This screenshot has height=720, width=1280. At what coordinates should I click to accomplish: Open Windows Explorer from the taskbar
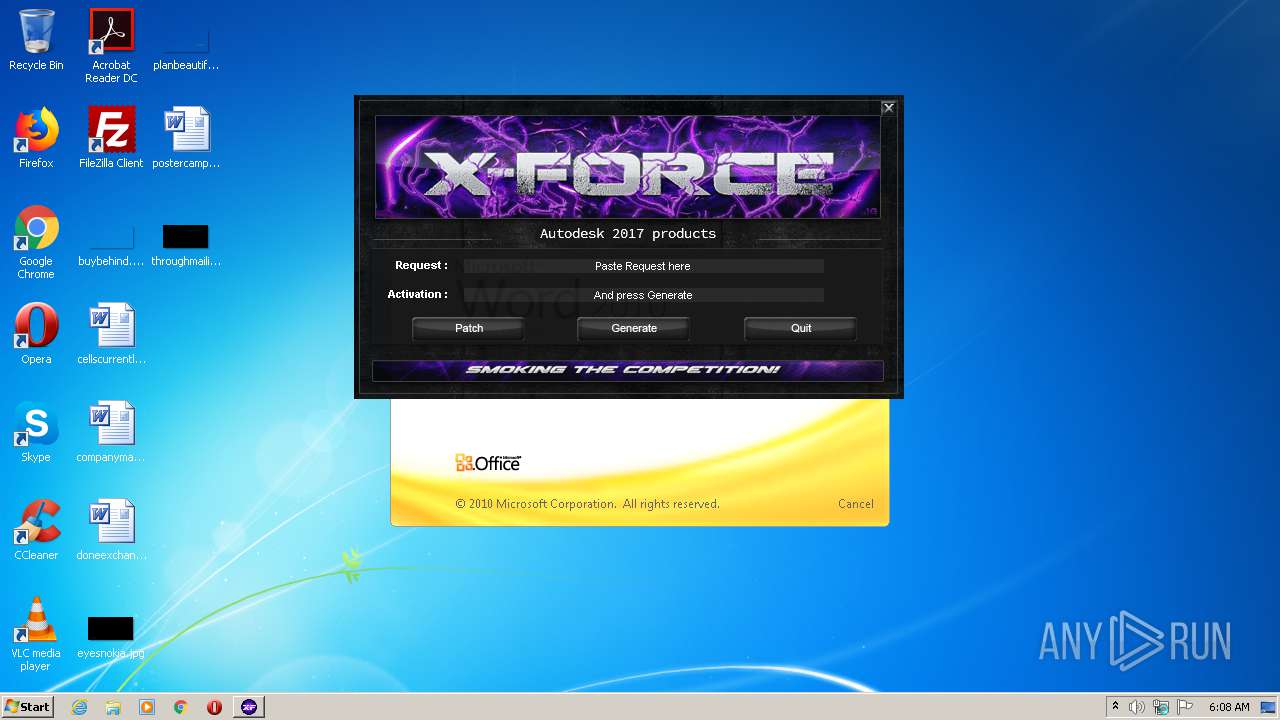(x=113, y=707)
